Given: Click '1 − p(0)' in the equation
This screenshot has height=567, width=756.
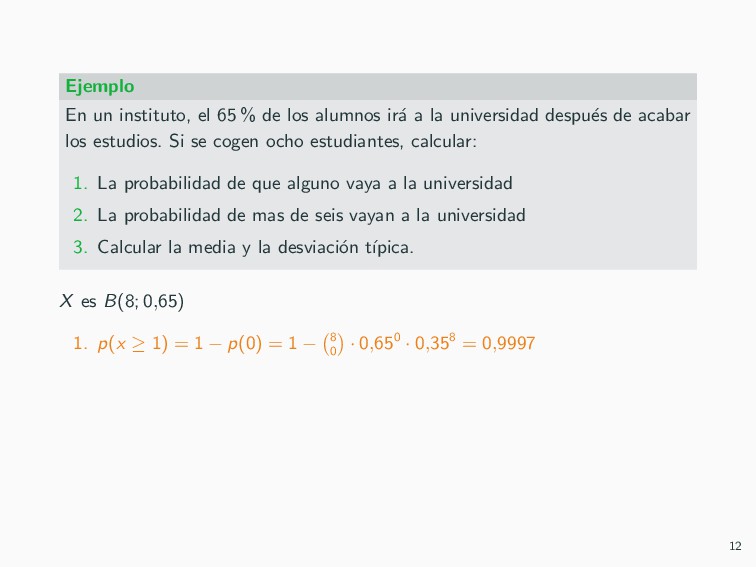Looking at the screenshot, I should point(228,344).
